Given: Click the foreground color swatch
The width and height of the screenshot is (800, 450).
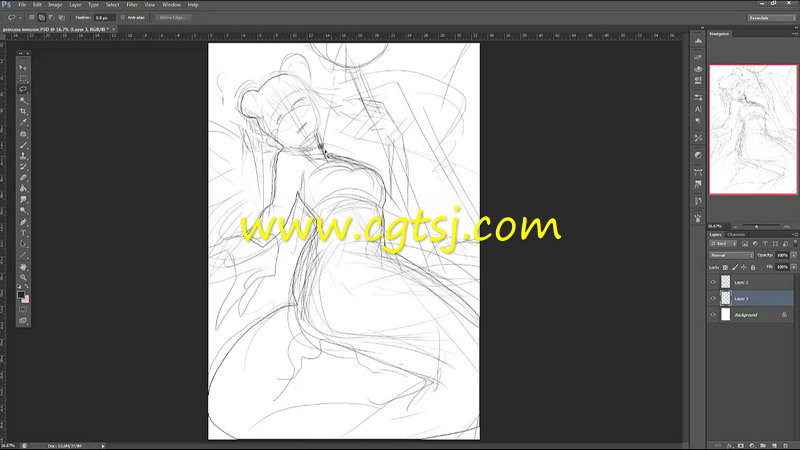Looking at the screenshot, I should point(21,294).
